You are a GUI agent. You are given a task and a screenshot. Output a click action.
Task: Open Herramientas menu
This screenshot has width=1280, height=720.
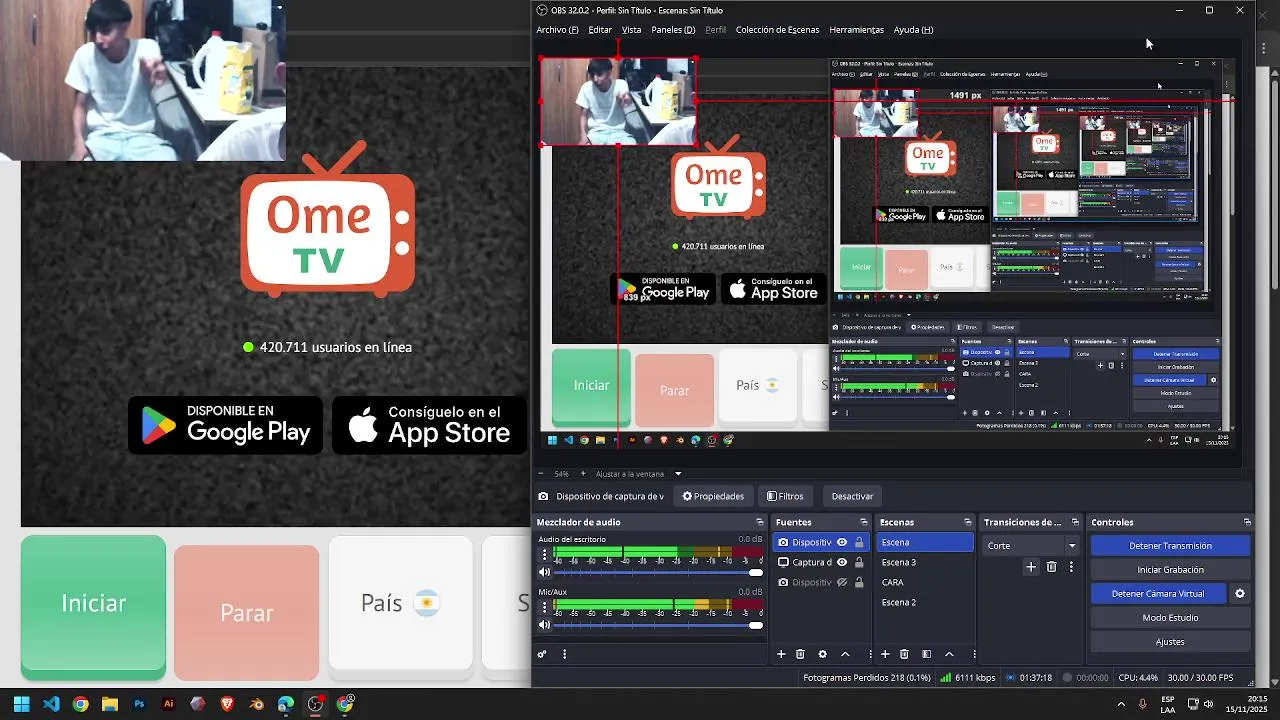click(856, 30)
